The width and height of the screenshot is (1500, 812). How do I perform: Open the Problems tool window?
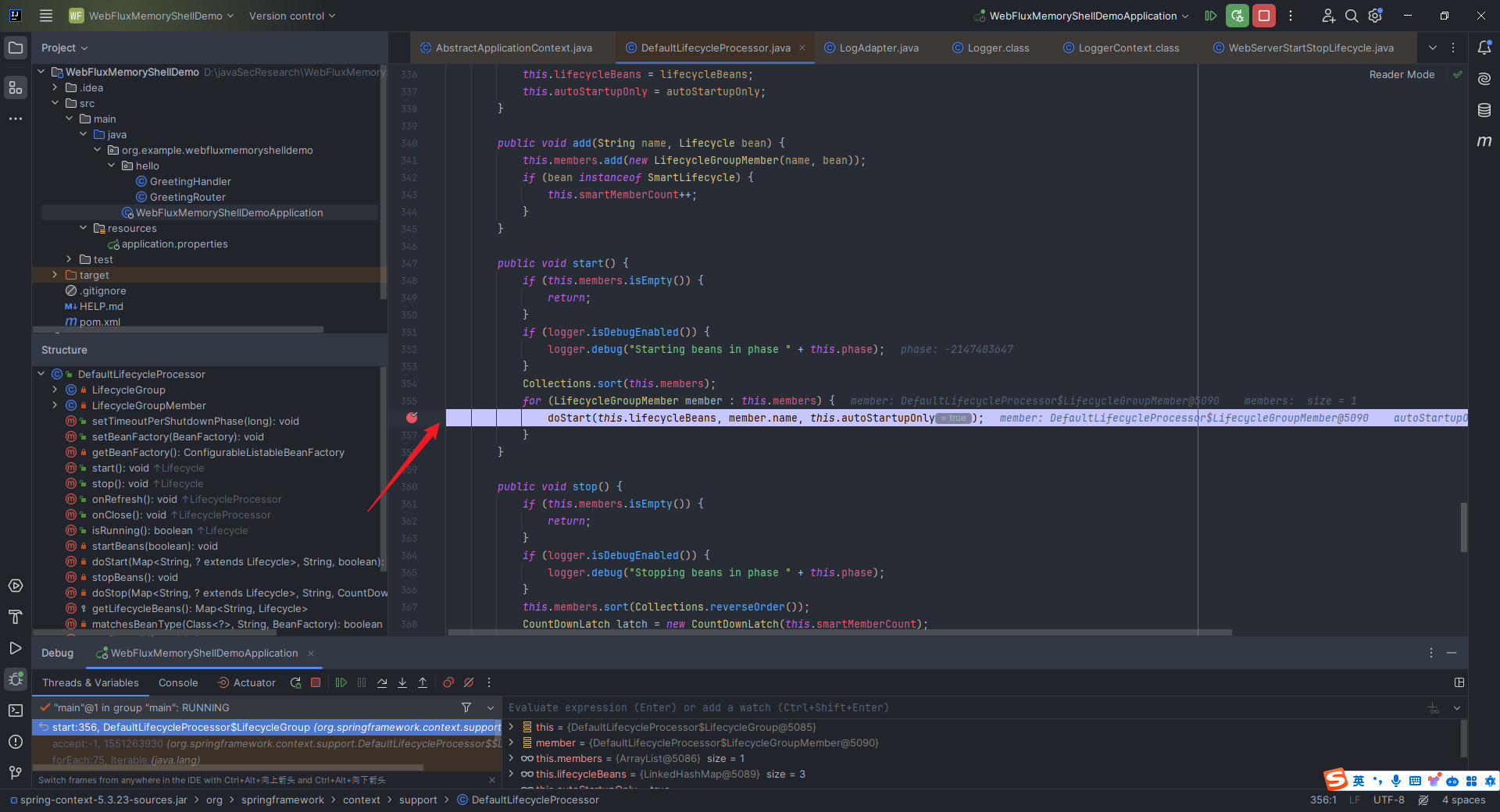pyautogui.click(x=16, y=742)
